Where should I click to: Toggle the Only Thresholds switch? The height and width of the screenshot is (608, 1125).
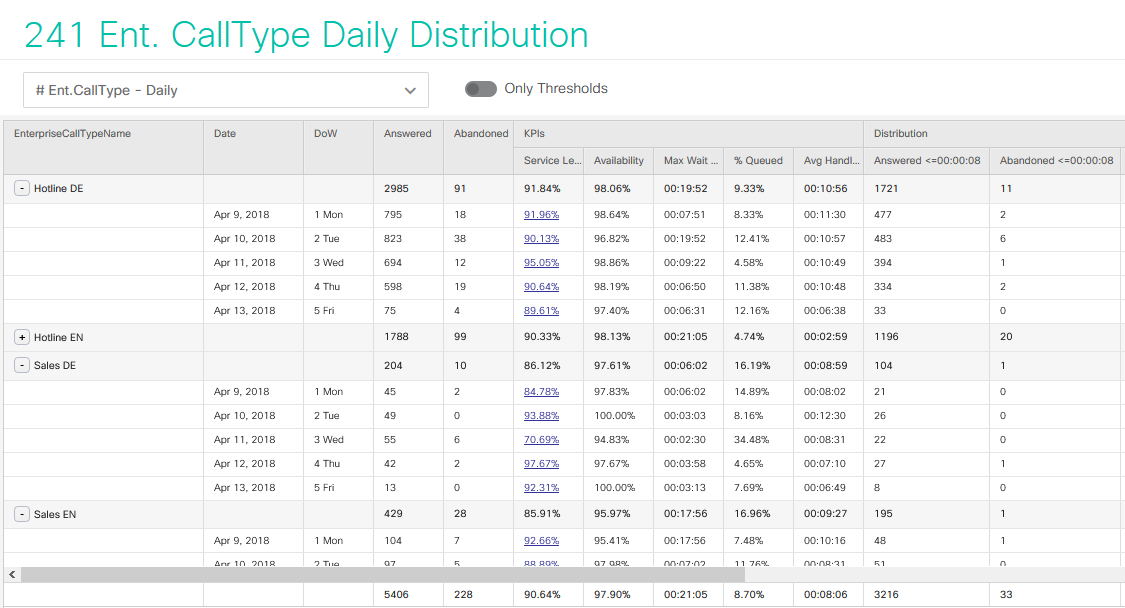[481, 89]
